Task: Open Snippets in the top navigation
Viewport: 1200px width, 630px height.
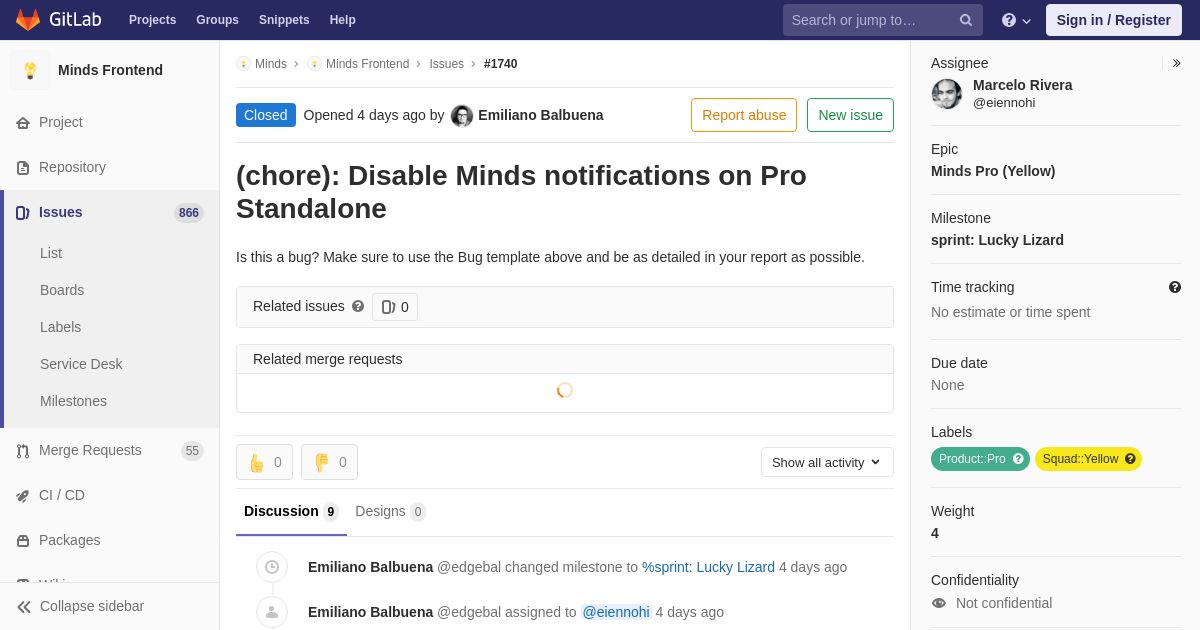Action: pyautogui.click(x=284, y=20)
